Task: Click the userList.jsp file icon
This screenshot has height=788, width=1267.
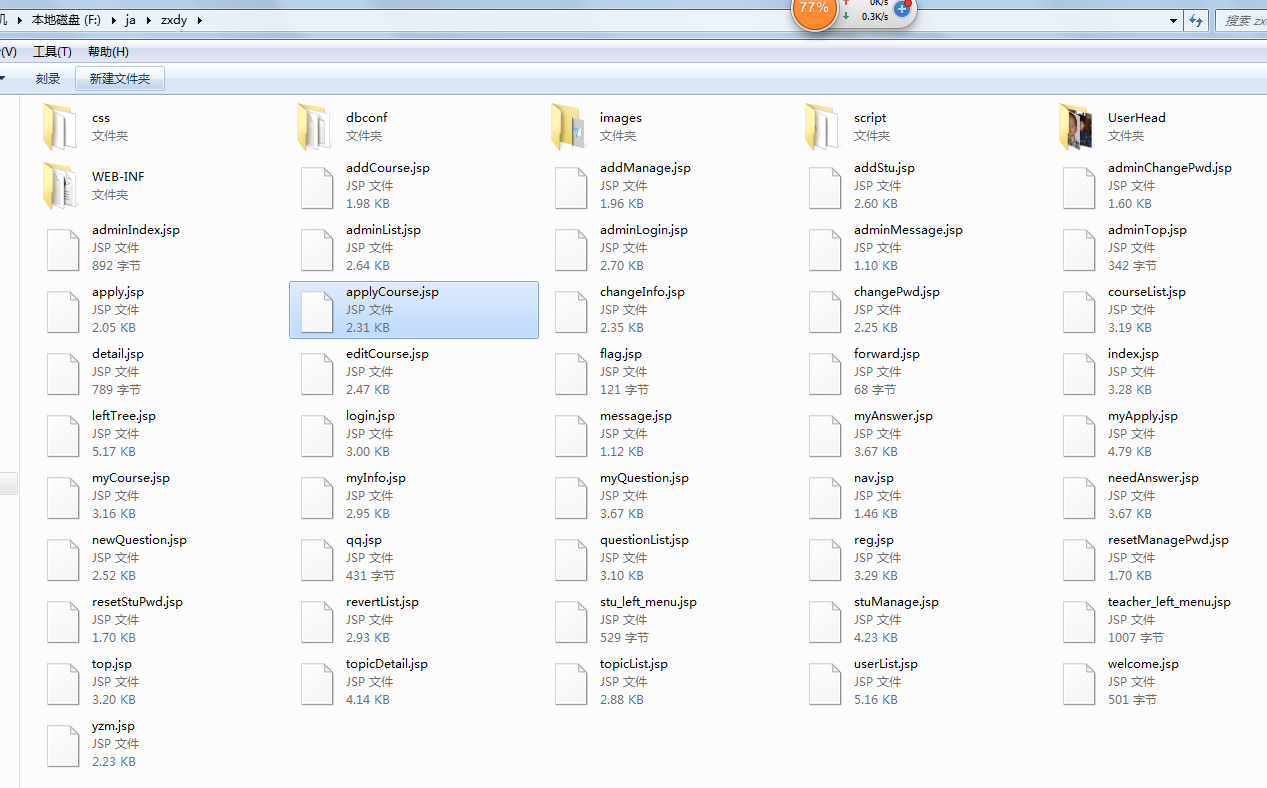Action: [825, 683]
